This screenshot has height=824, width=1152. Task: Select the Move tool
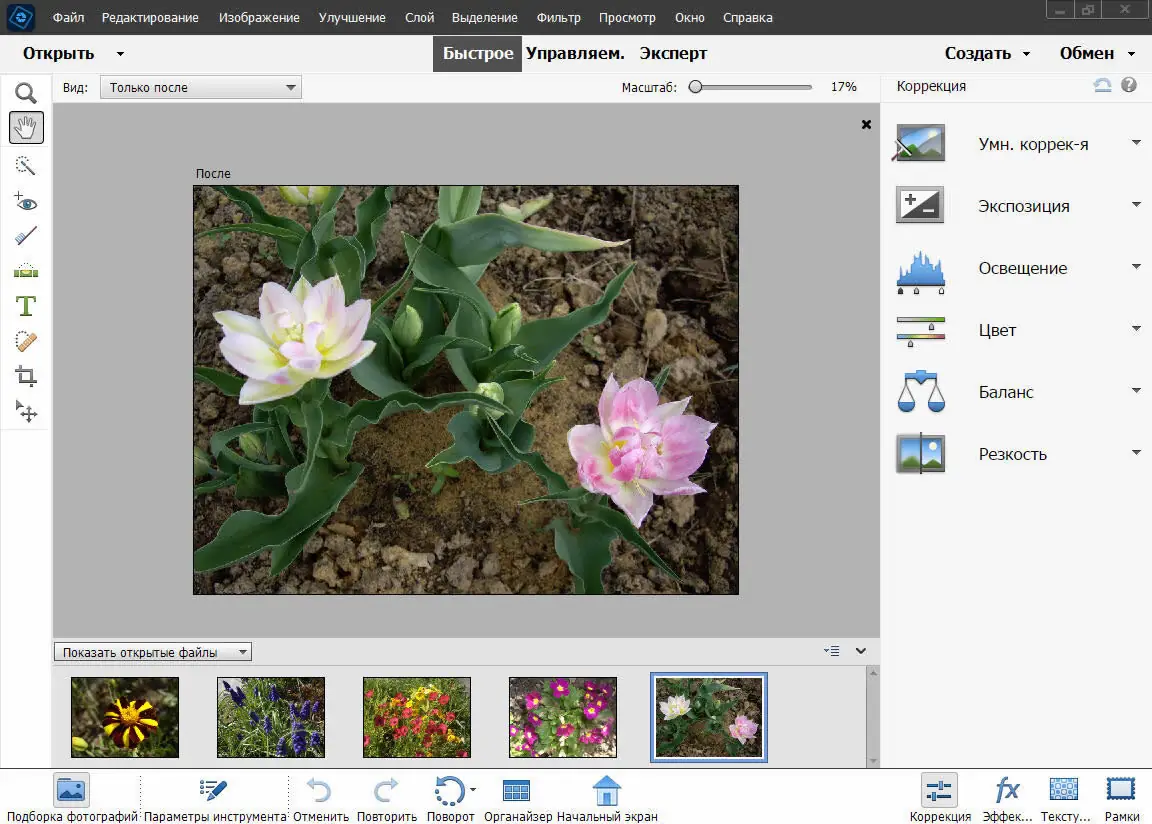(x=26, y=411)
